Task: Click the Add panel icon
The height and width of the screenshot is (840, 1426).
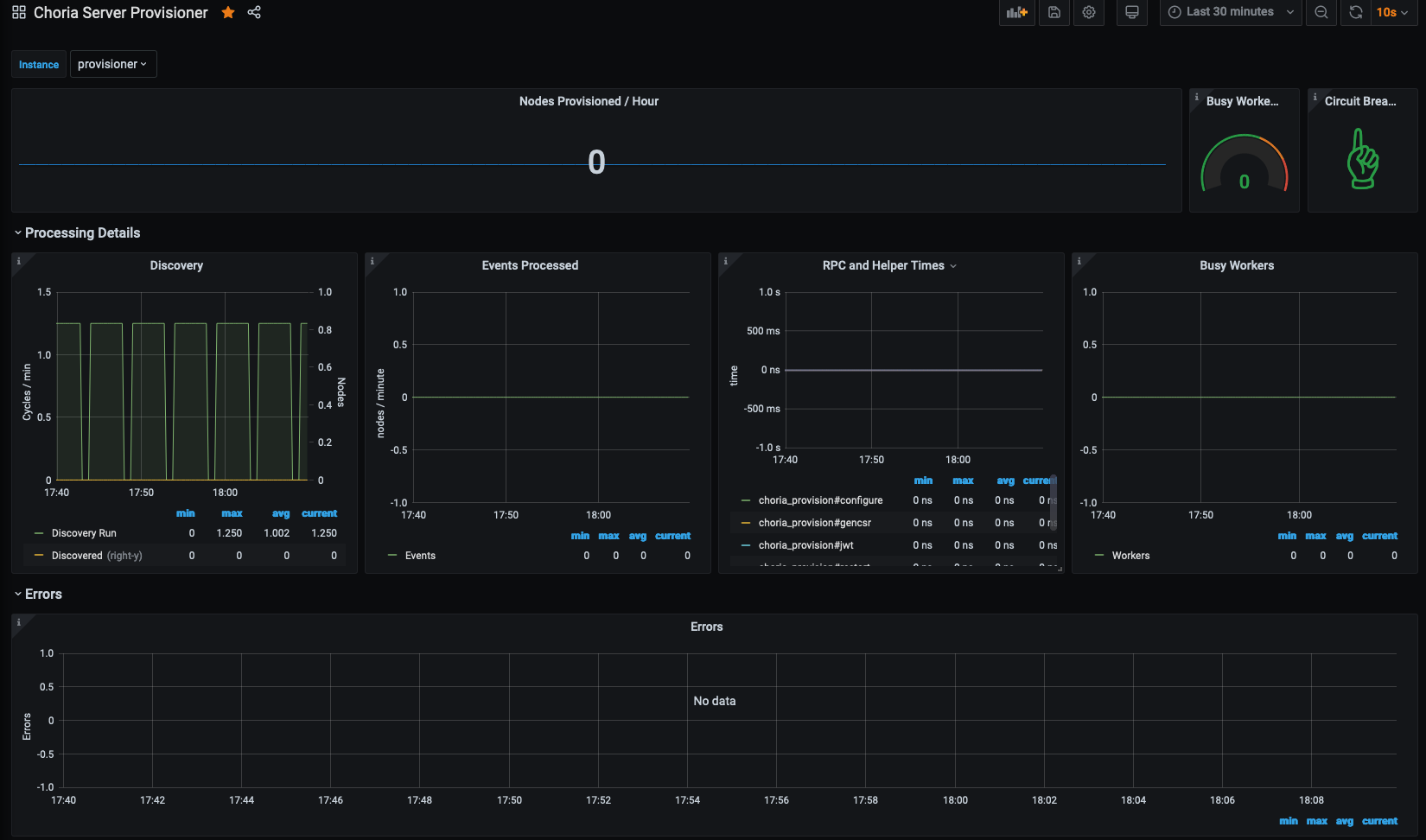Action: click(1017, 12)
